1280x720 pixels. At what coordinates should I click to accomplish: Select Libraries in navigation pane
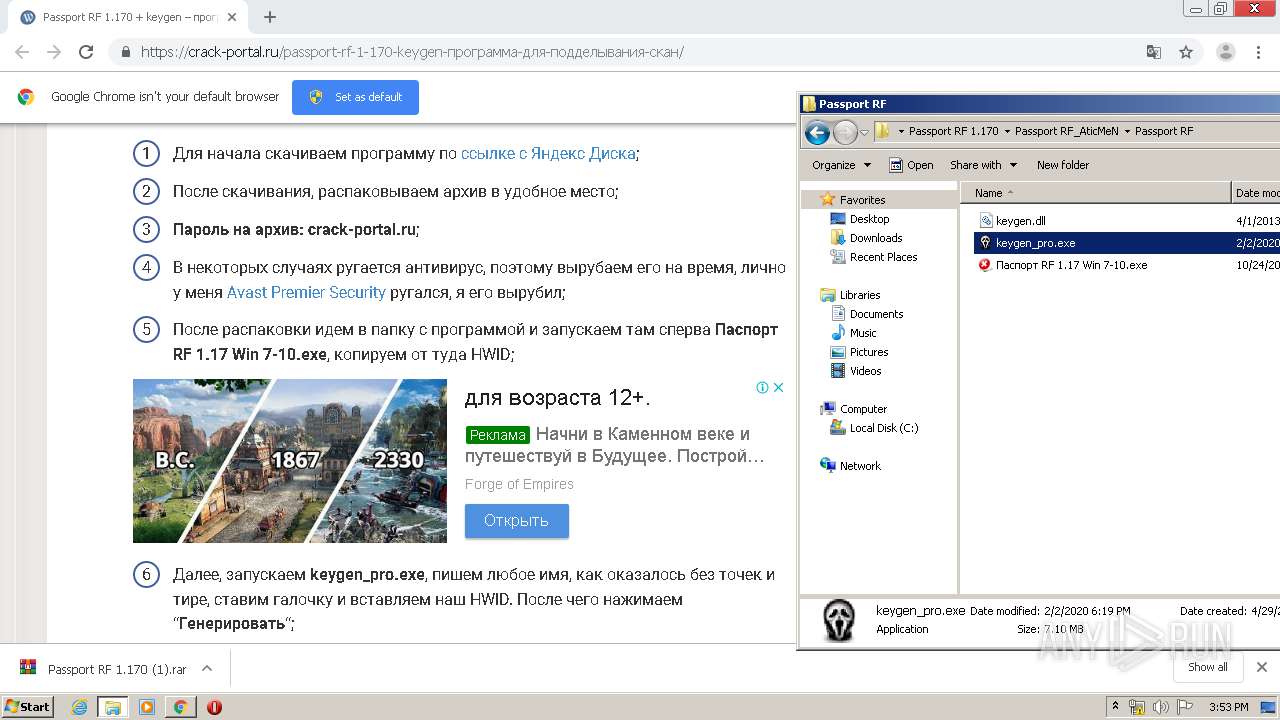tap(860, 295)
